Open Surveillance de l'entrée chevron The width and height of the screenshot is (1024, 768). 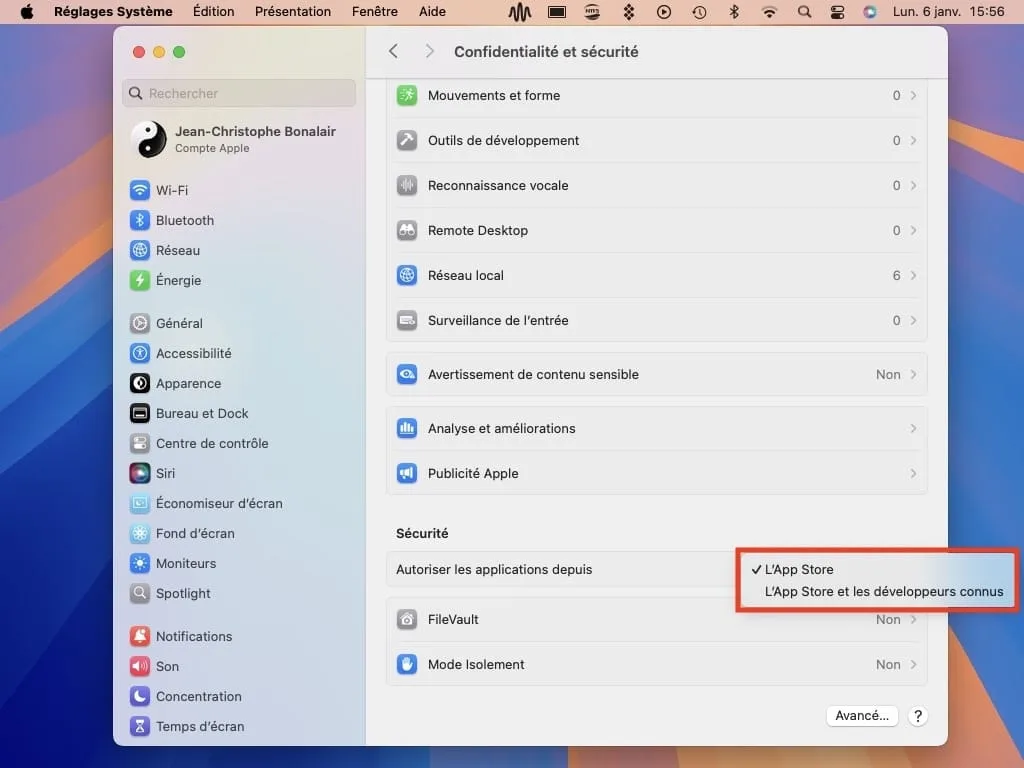(x=913, y=321)
